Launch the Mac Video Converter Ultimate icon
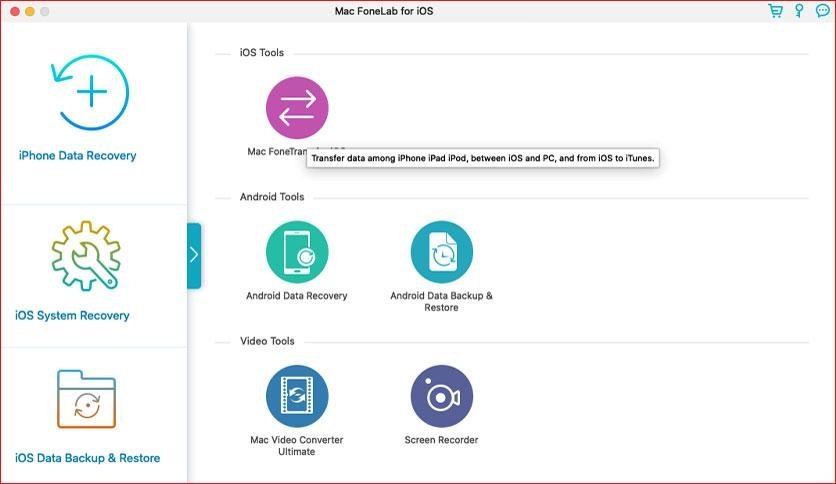Screen dimensions: 836x484 click(x=297, y=396)
